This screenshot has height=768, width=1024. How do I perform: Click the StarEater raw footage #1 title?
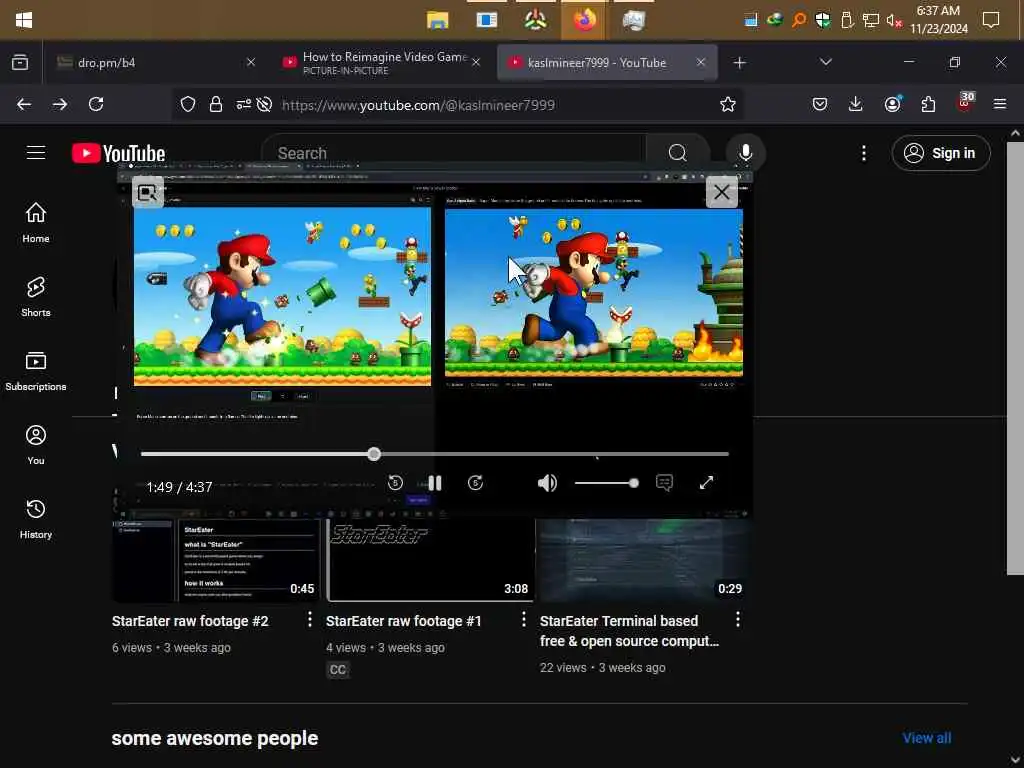click(404, 621)
